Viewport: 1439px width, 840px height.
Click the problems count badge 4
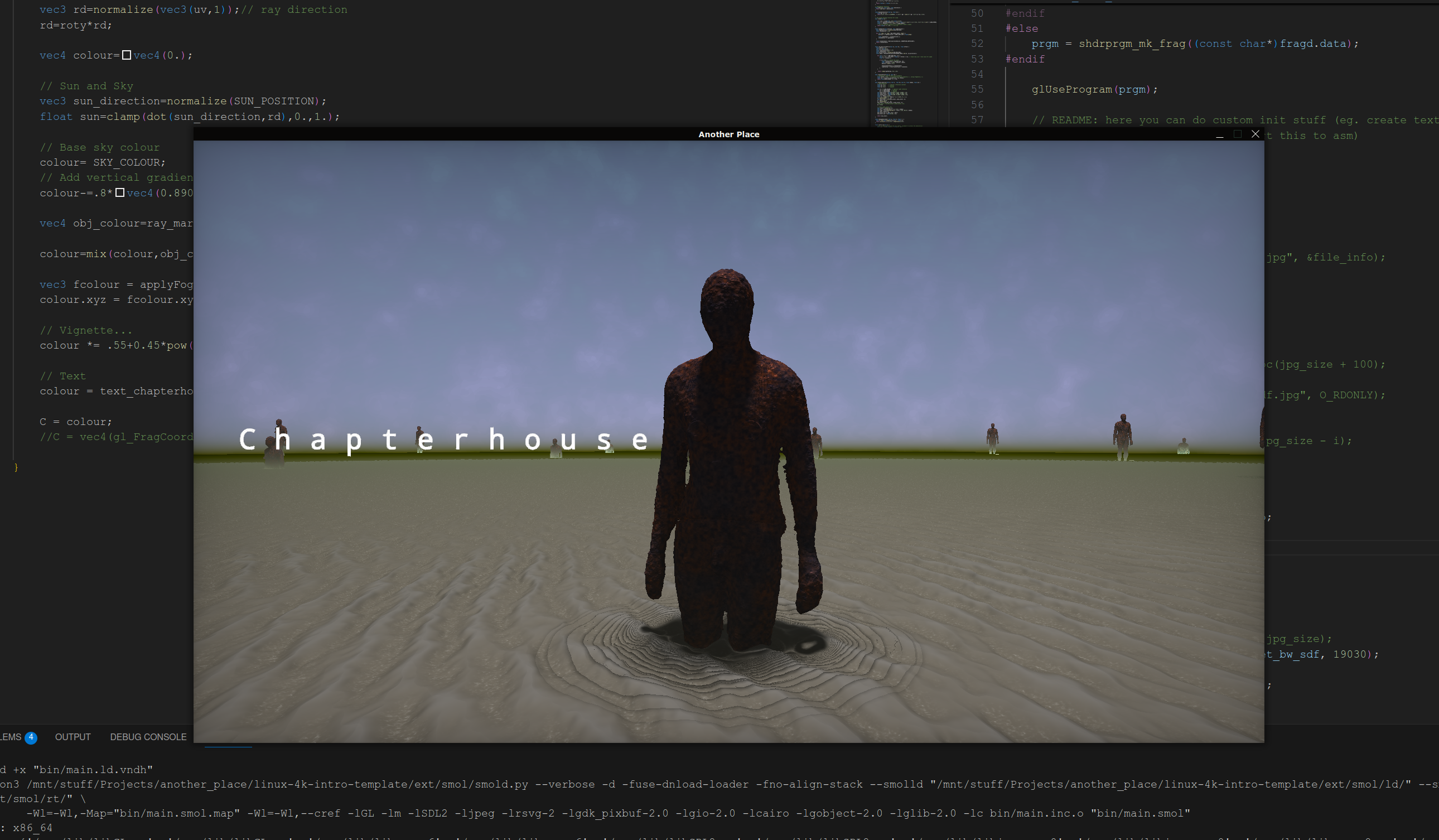31,737
